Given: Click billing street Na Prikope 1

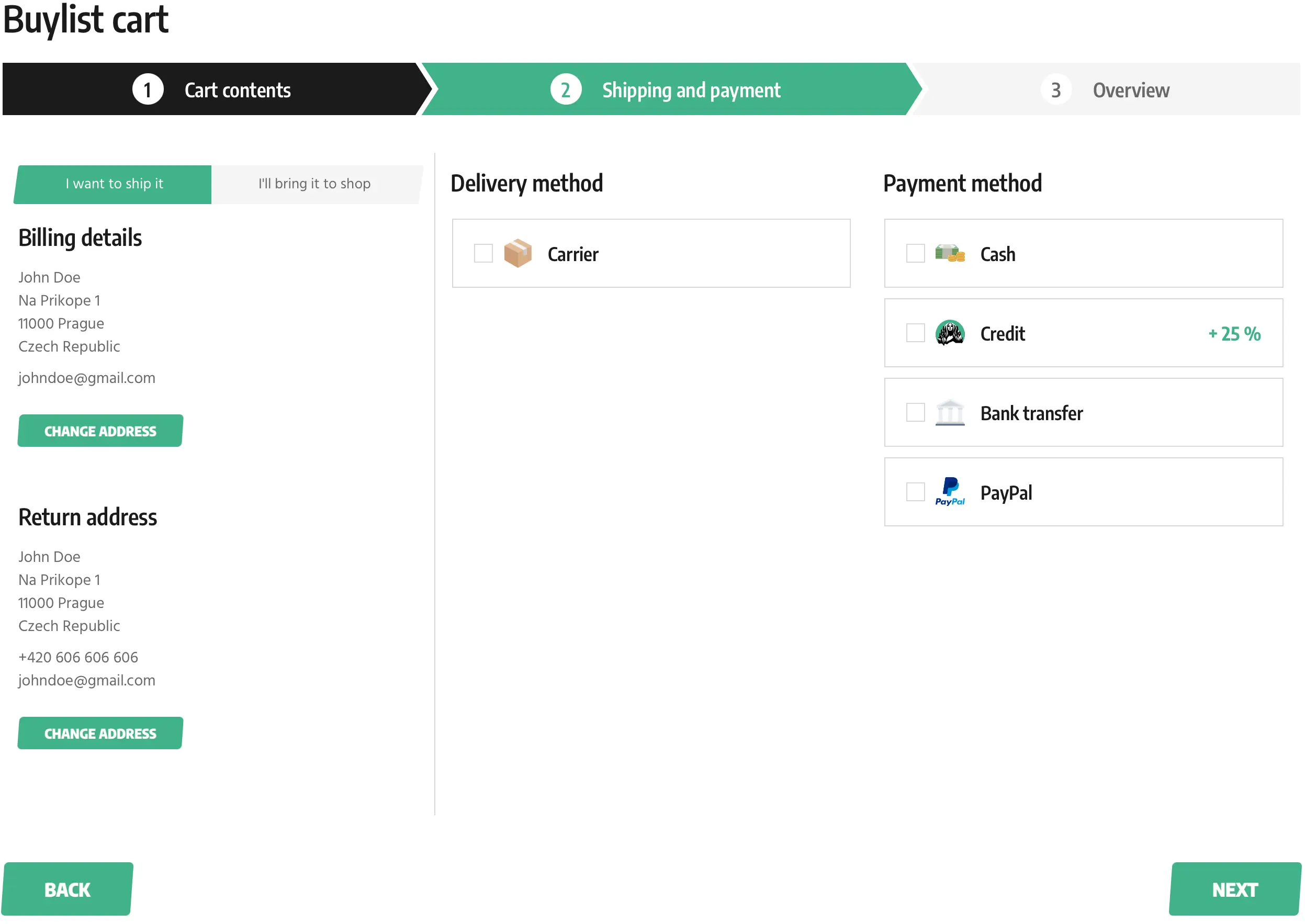Looking at the screenshot, I should (x=59, y=301).
